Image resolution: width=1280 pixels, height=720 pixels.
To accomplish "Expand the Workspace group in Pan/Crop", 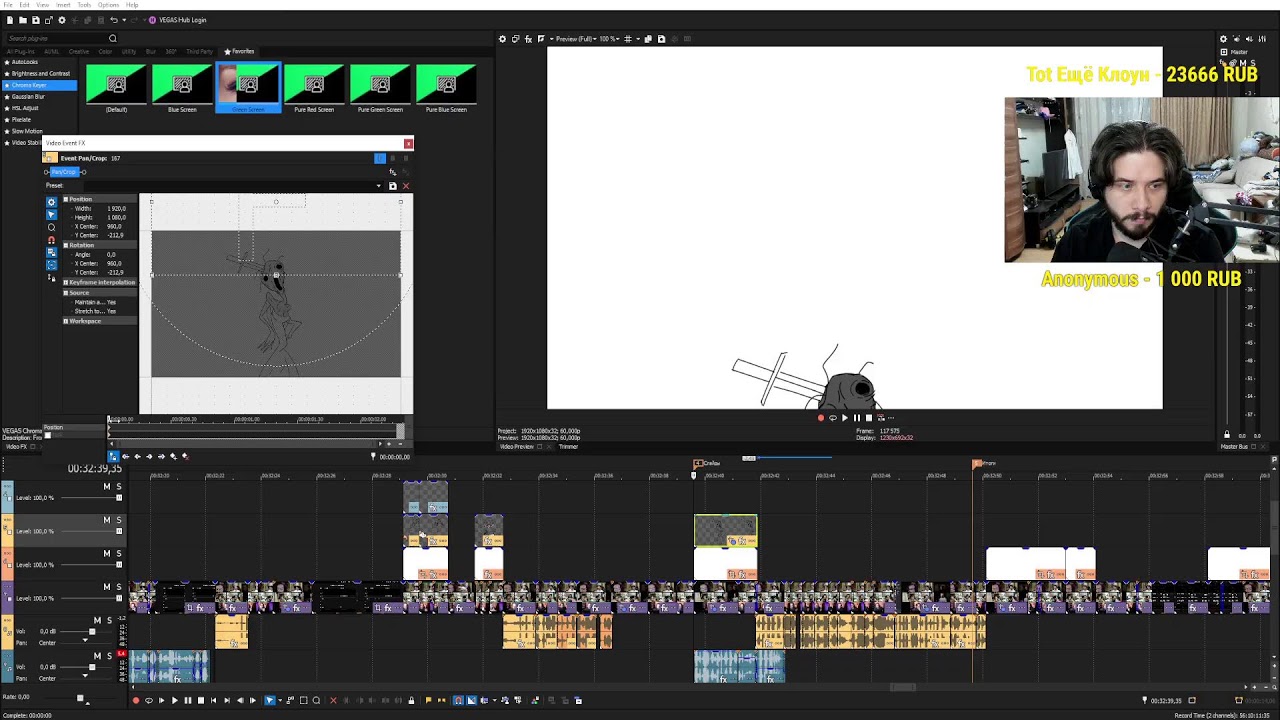I will point(66,321).
